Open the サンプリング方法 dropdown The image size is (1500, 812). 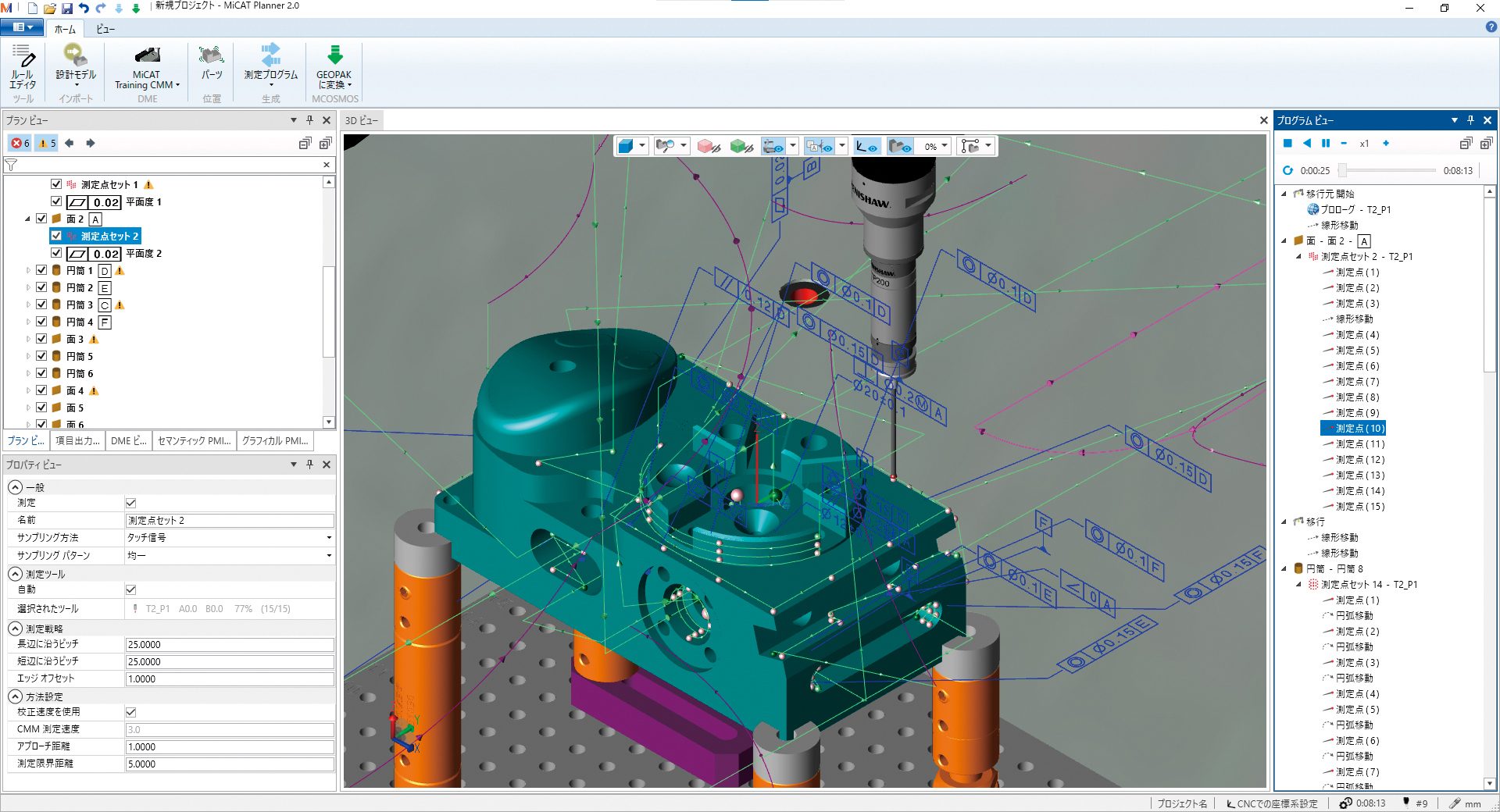[328, 538]
